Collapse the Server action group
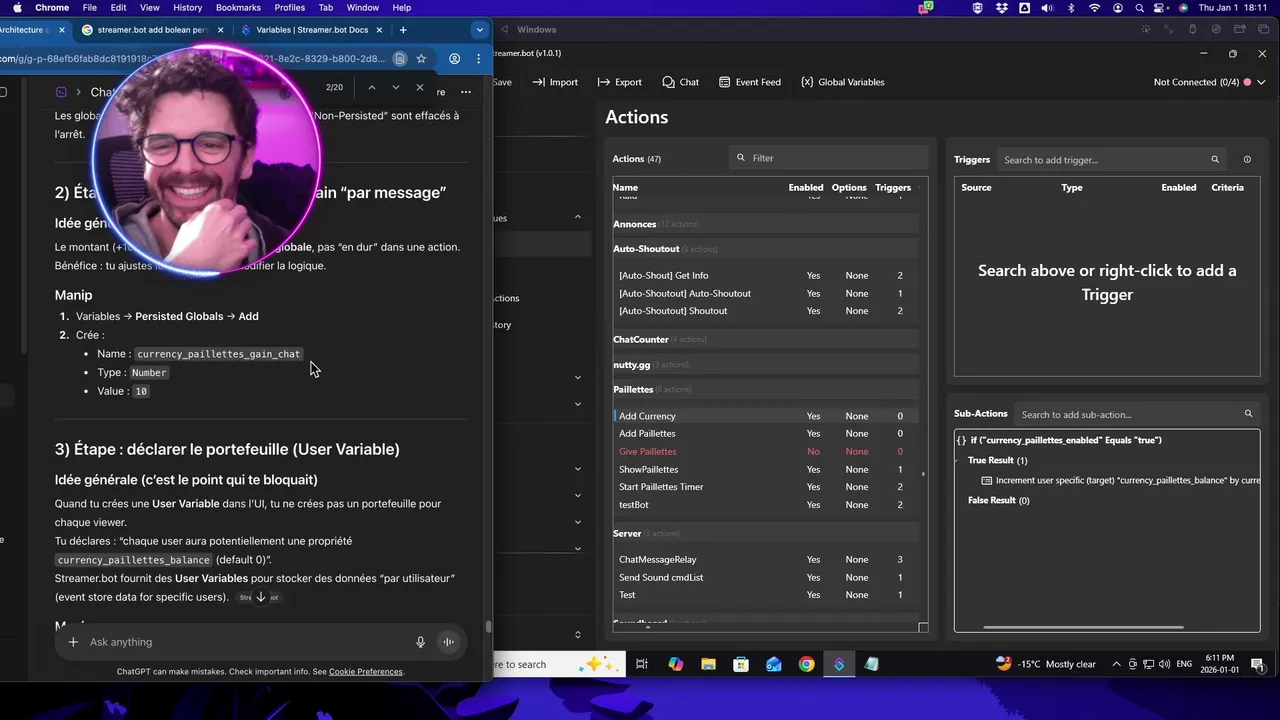This screenshot has width=1280, height=720. click(765, 534)
